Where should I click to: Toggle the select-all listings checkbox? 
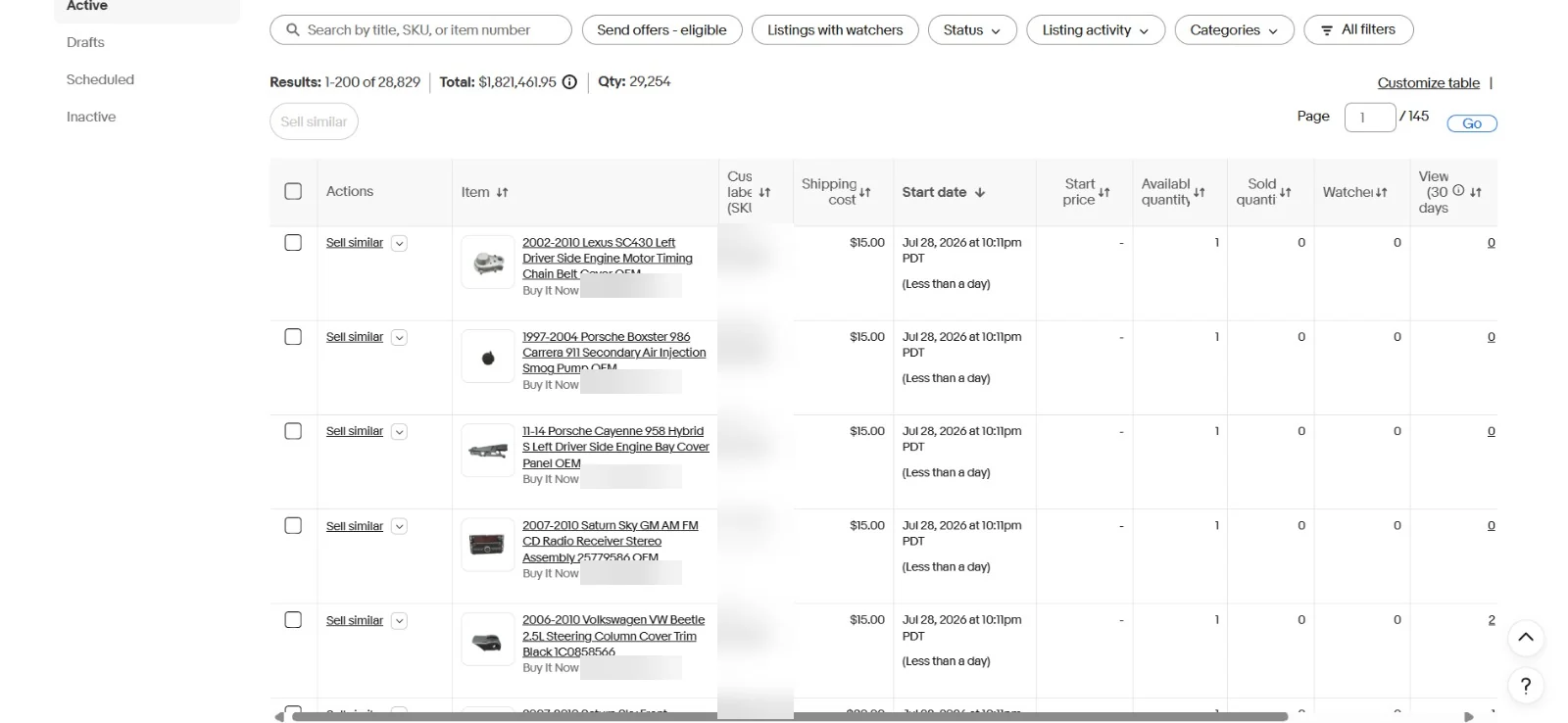[x=293, y=192]
